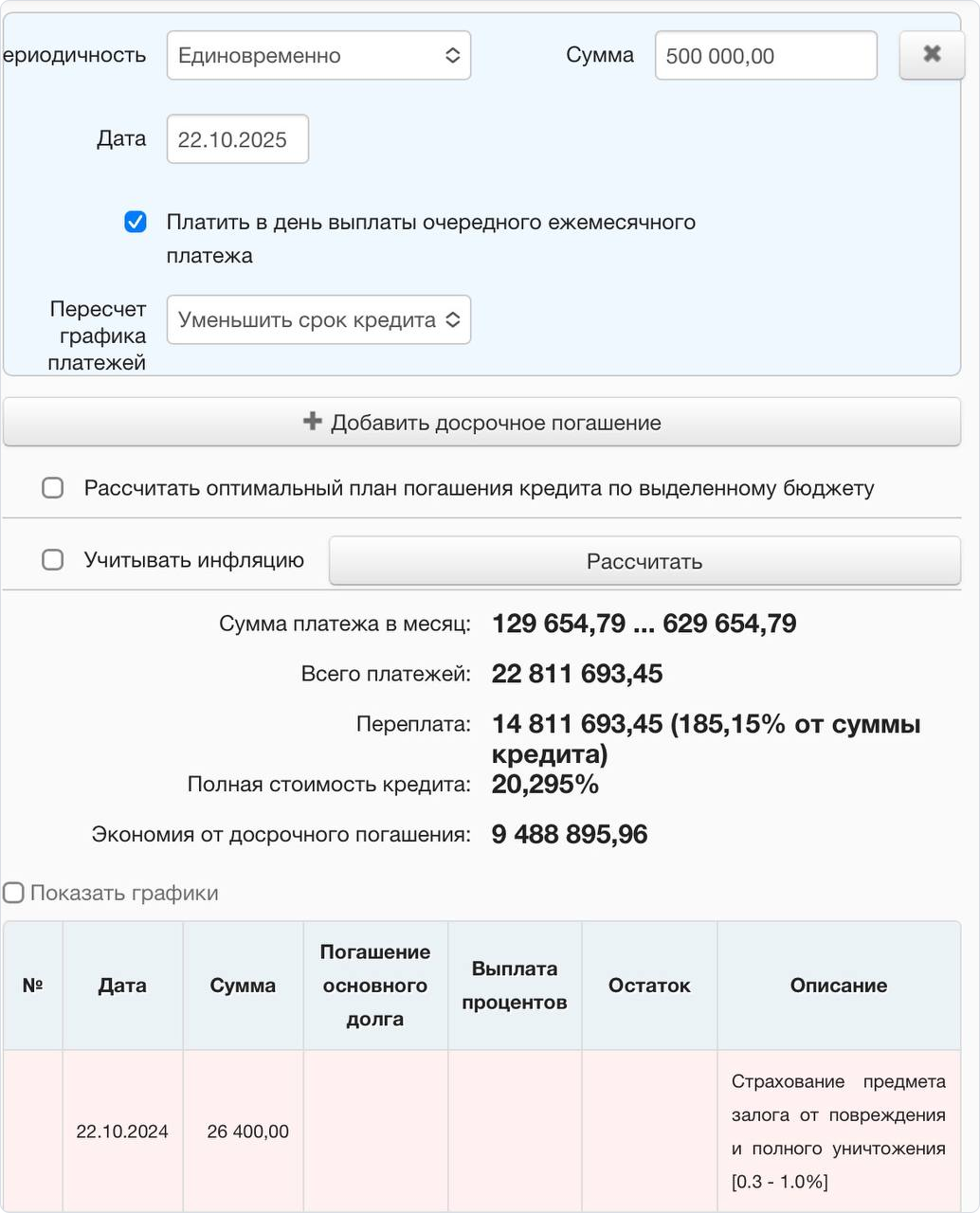Click the № column header
980x1213 pixels.
(x=33, y=986)
